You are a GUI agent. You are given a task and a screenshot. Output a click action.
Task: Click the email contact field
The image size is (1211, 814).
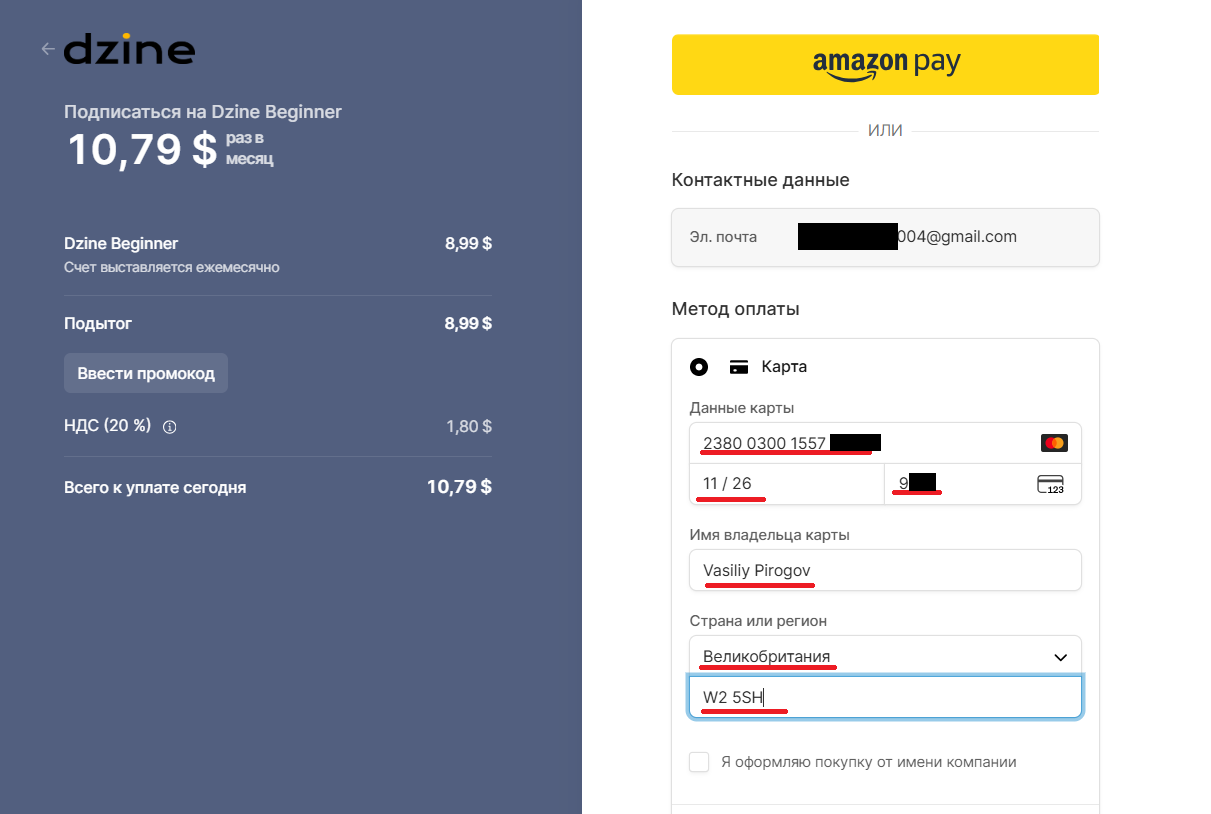coord(885,237)
